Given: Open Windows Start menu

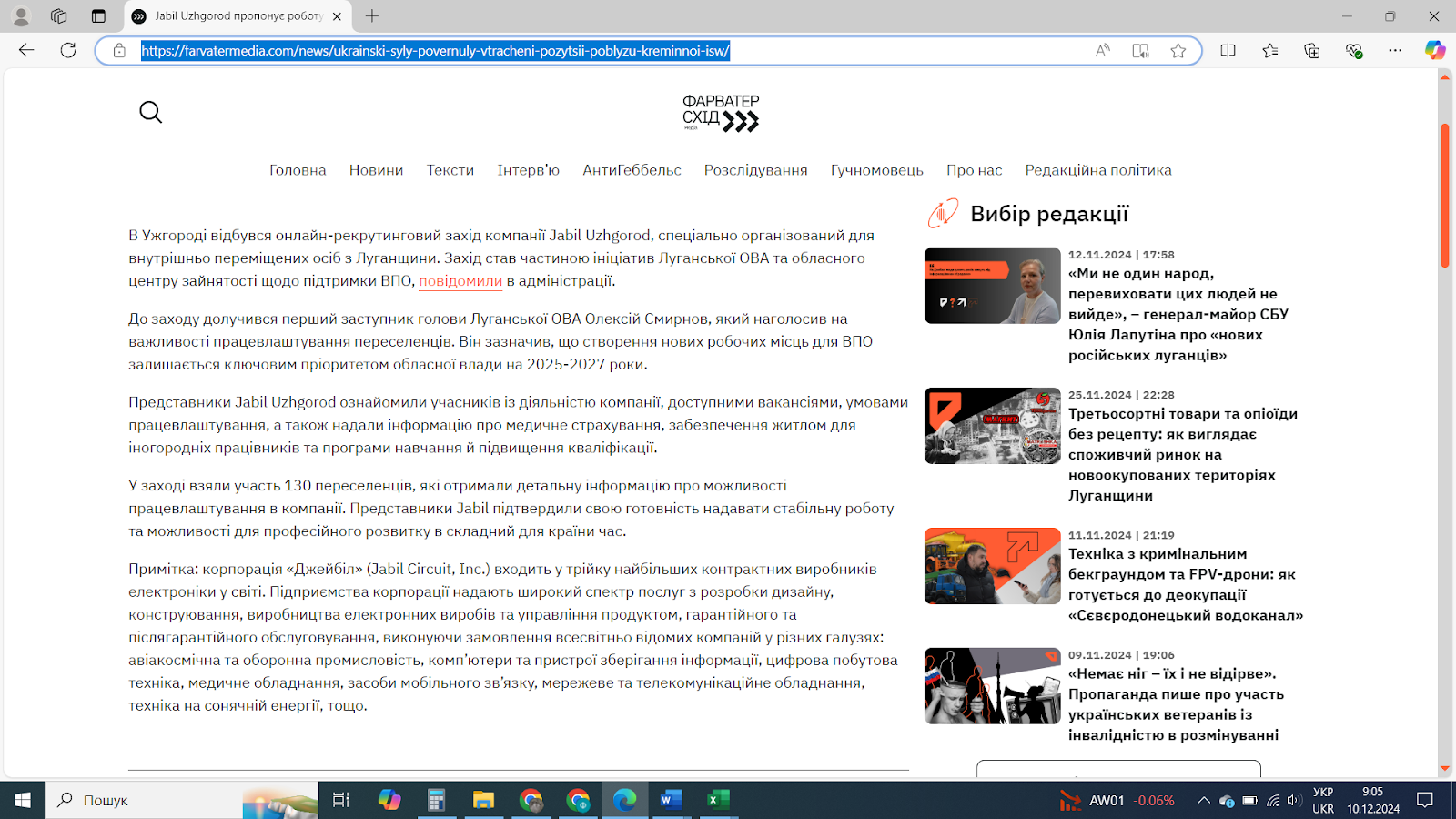Looking at the screenshot, I should [23, 800].
